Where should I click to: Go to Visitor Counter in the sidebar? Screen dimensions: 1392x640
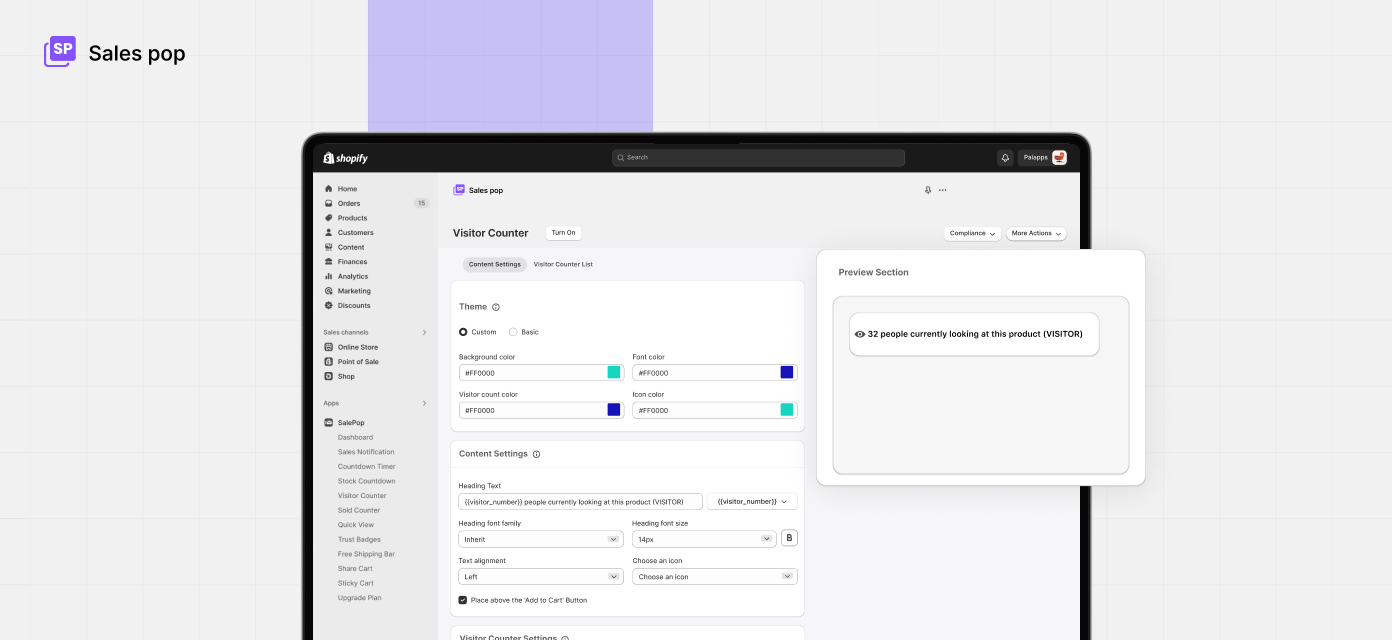362,496
